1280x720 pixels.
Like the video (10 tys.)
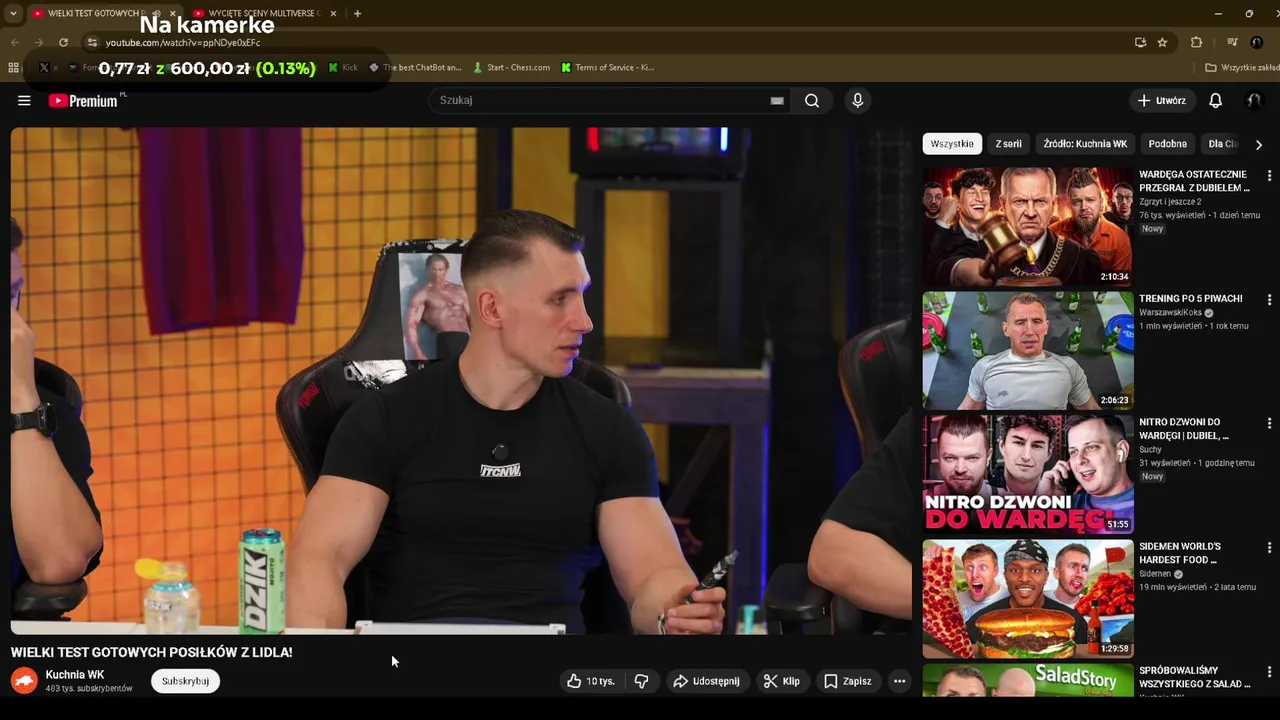pos(591,681)
